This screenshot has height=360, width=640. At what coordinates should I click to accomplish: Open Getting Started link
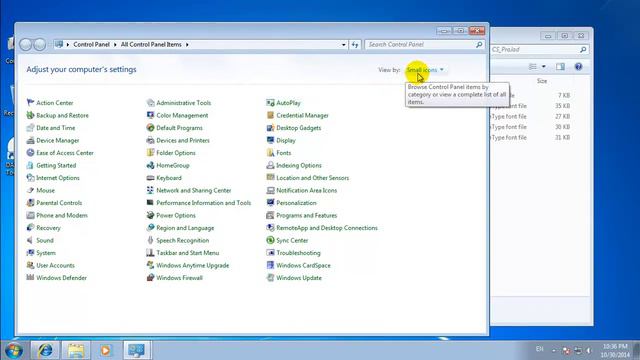tap(56, 165)
